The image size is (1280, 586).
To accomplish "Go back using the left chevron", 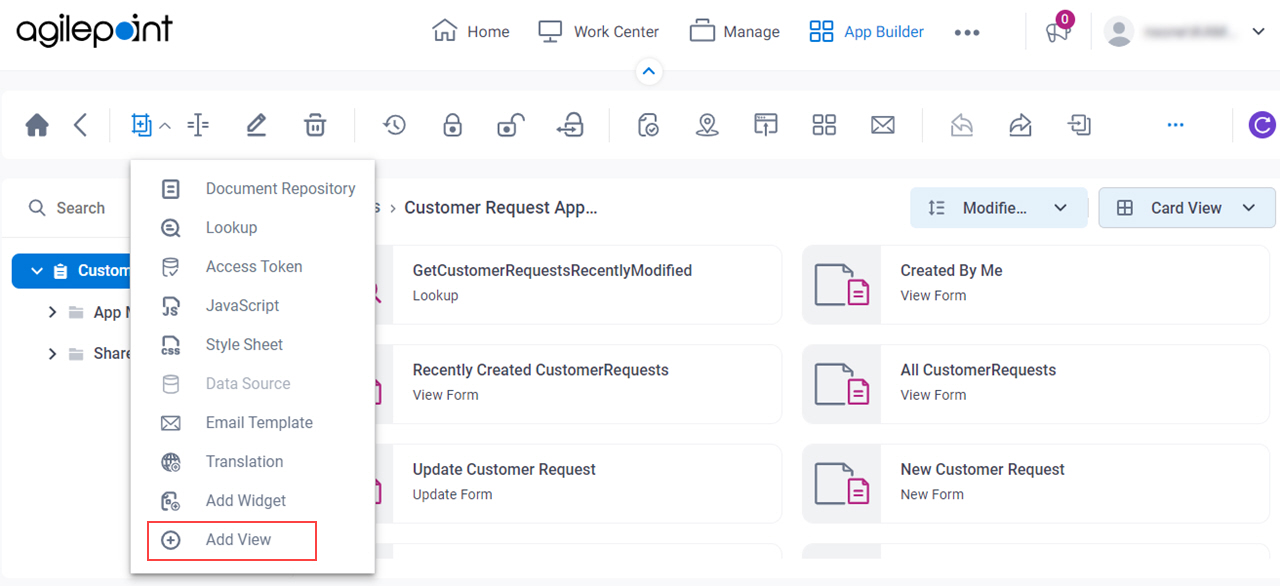I will tap(81, 125).
